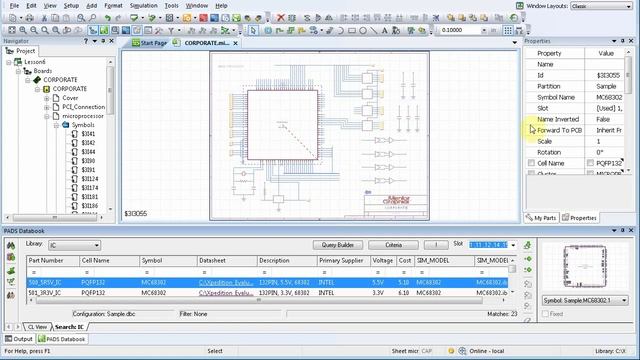Open the 0.10000 grid size dropdown
640x360 pixels.
pyautogui.click(x=484, y=30)
